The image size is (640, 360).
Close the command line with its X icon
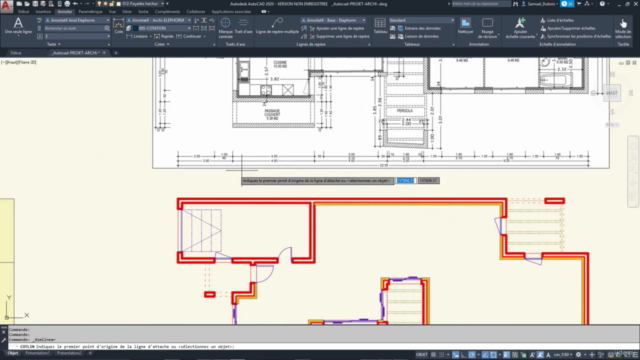click(x=4, y=332)
